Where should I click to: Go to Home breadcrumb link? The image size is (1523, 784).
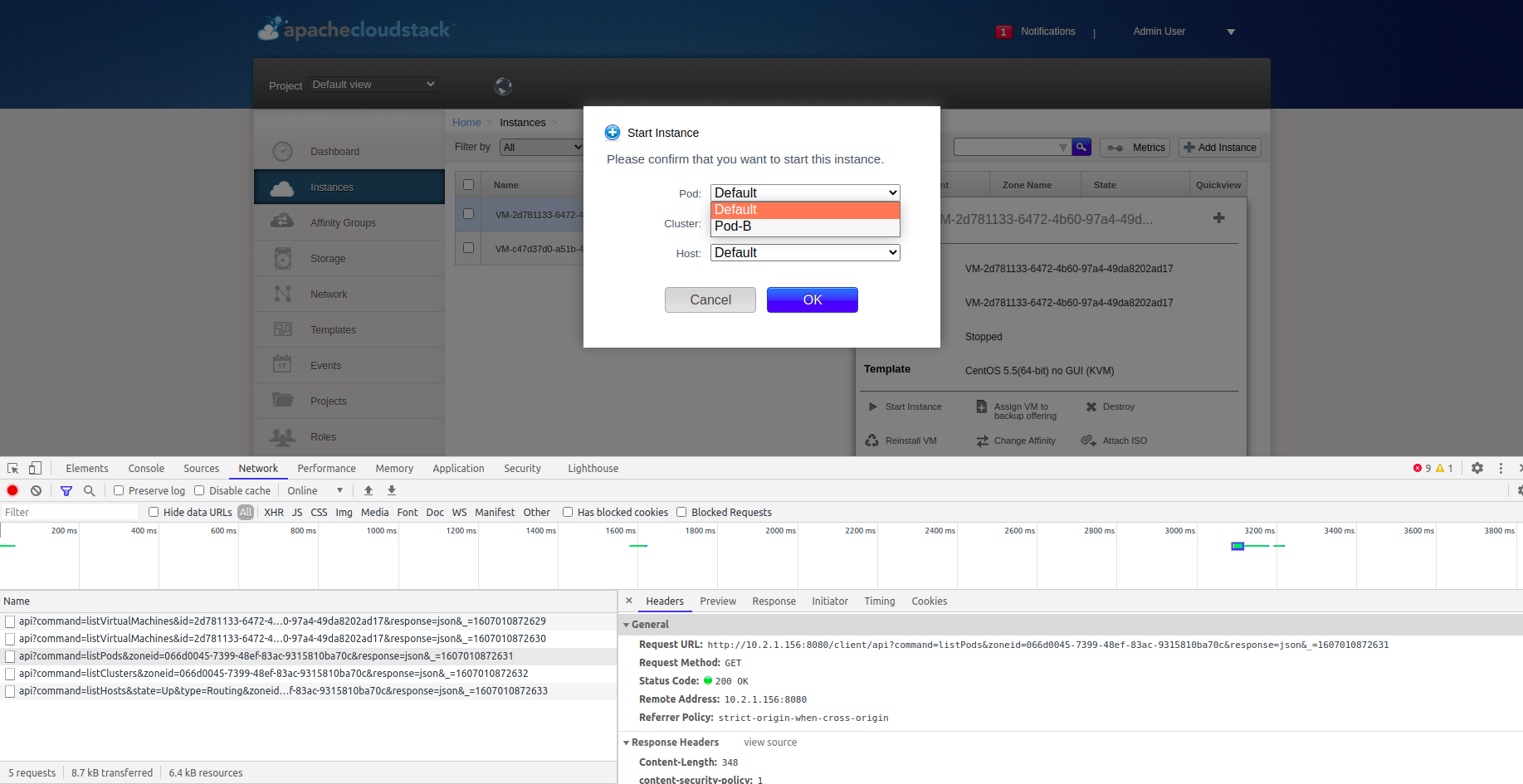click(x=466, y=122)
